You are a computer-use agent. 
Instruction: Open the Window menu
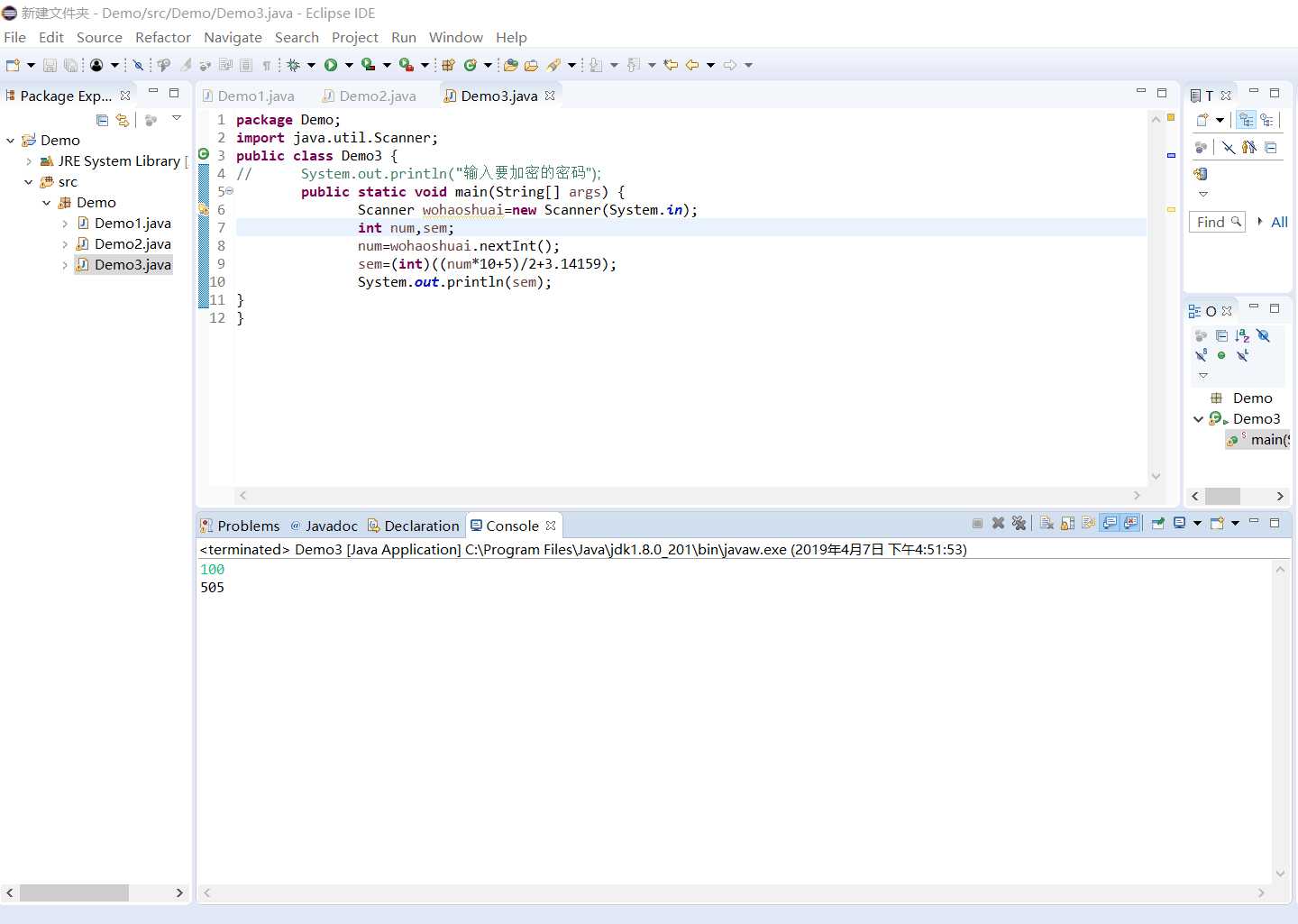point(455,37)
